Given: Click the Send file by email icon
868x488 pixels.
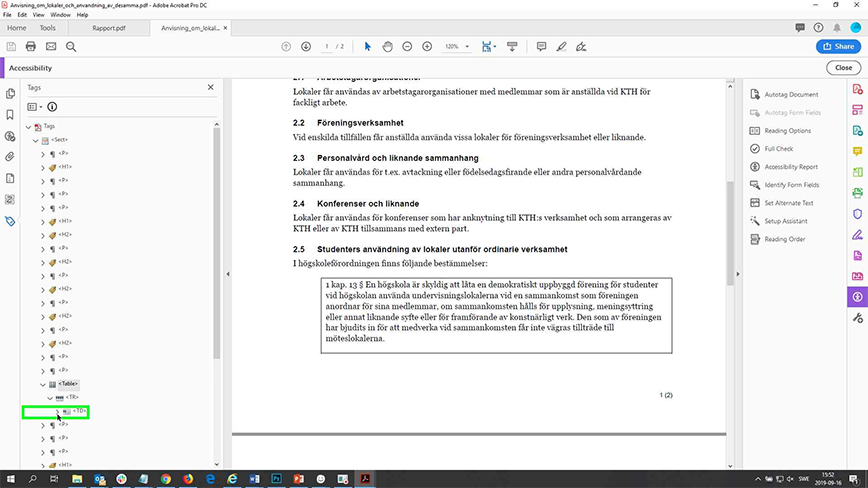Looking at the screenshot, I should [x=51, y=46].
